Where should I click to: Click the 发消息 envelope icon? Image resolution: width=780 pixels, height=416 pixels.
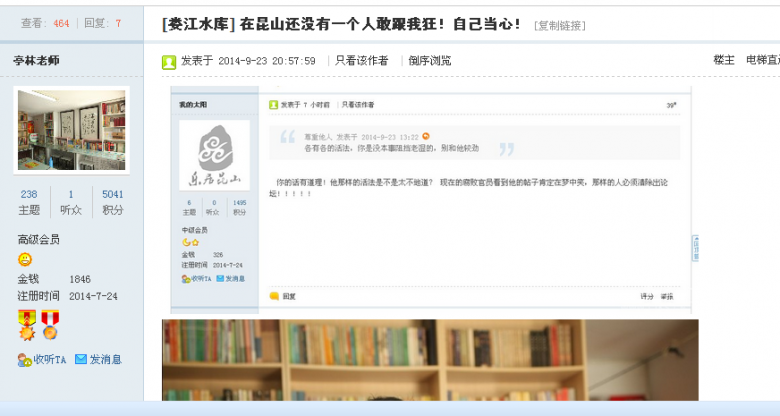coord(81,359)
